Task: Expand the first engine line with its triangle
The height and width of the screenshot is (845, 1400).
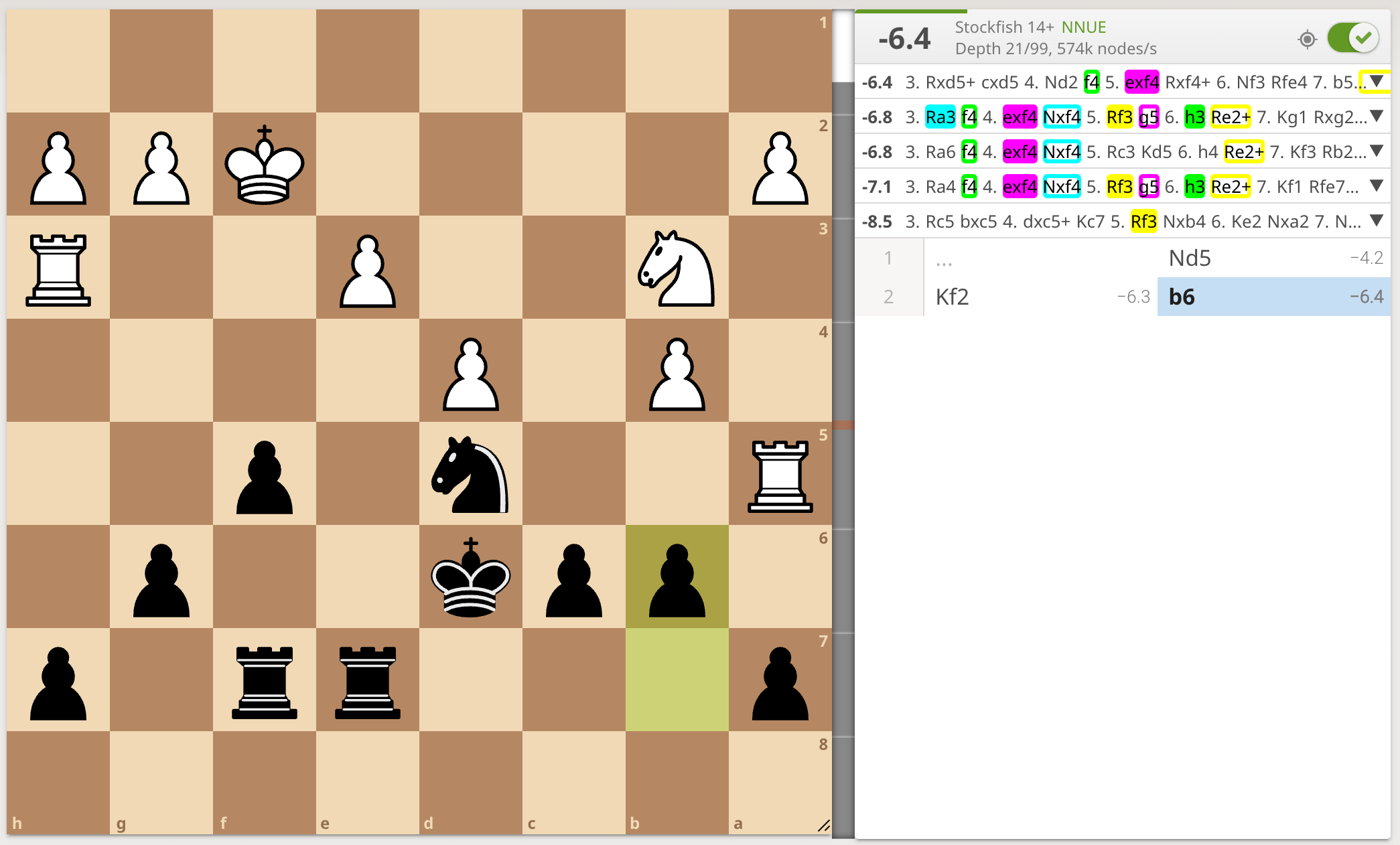Action: pos(1376,82)
